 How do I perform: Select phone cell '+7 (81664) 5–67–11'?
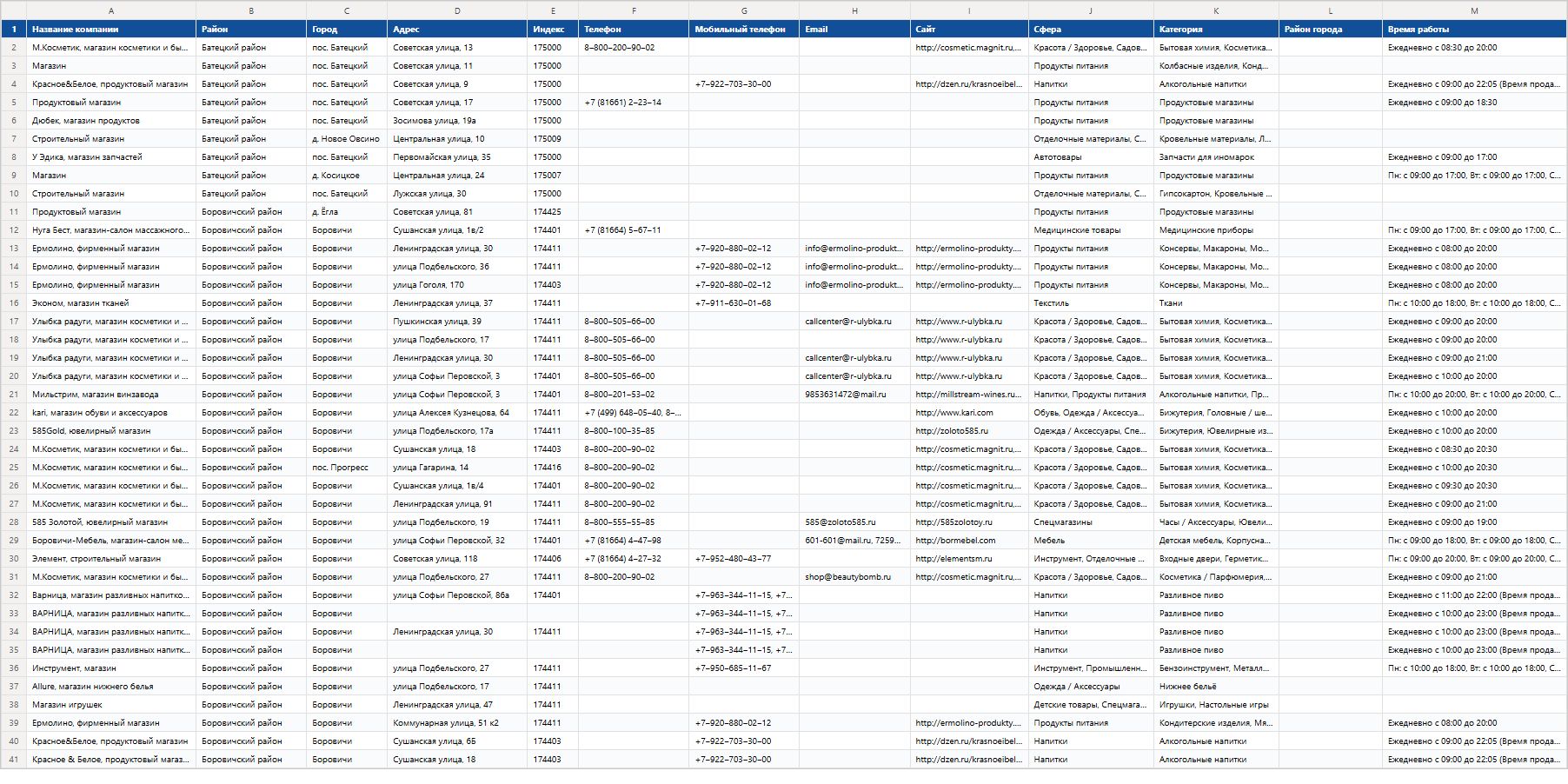point(634,230)
